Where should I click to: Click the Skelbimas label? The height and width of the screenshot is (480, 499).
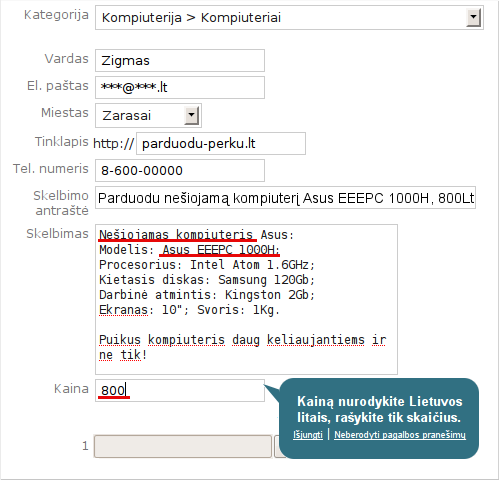pyautogui.click(x=57, y=234)
